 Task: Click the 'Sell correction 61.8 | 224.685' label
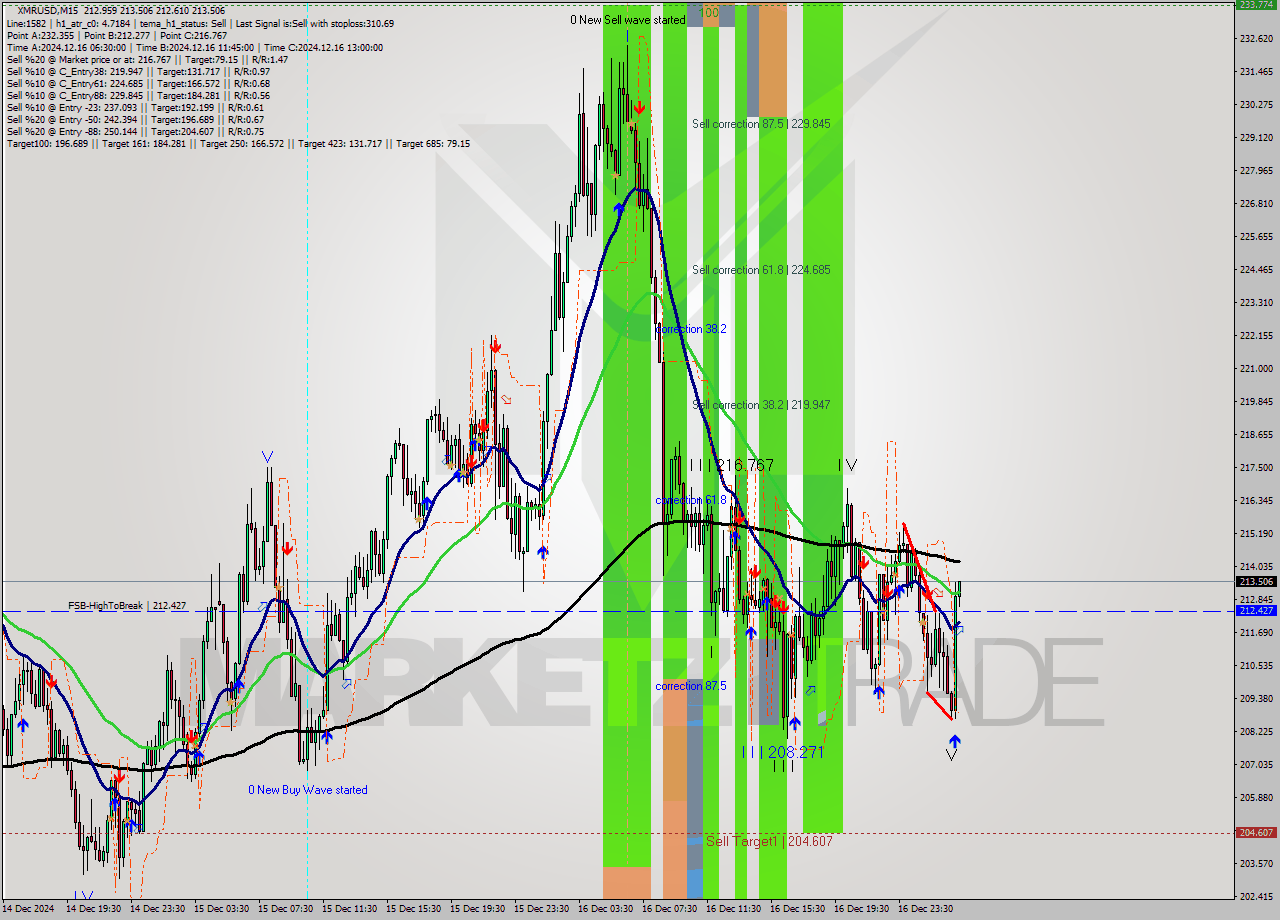coord(761,270)
